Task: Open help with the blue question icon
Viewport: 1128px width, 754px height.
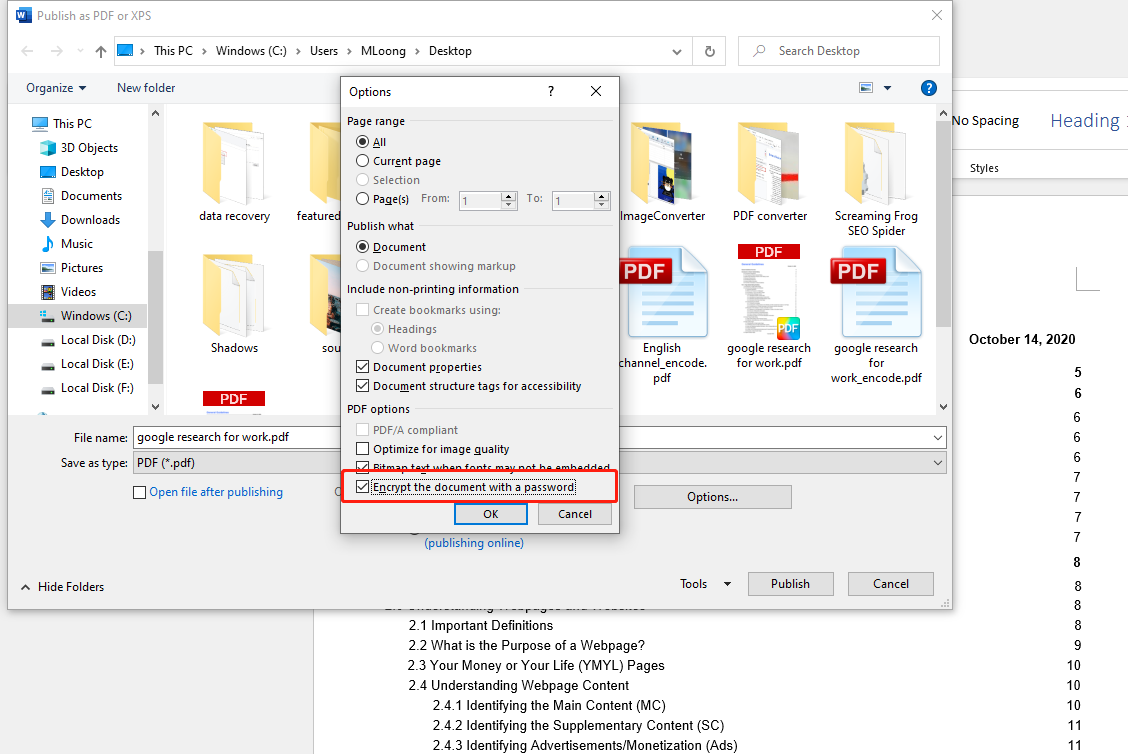Action: click(929, 88)
